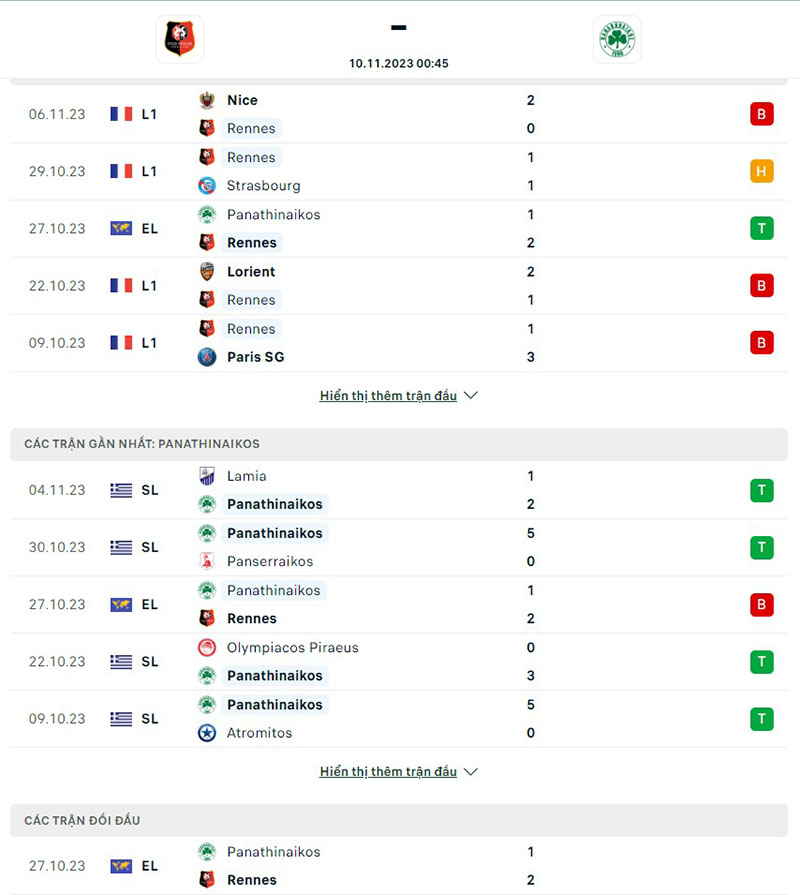Screen dimensions: 800x895
Task: Click the orange H badge on the Strasbourg row
Action: [x=762, y=171]
